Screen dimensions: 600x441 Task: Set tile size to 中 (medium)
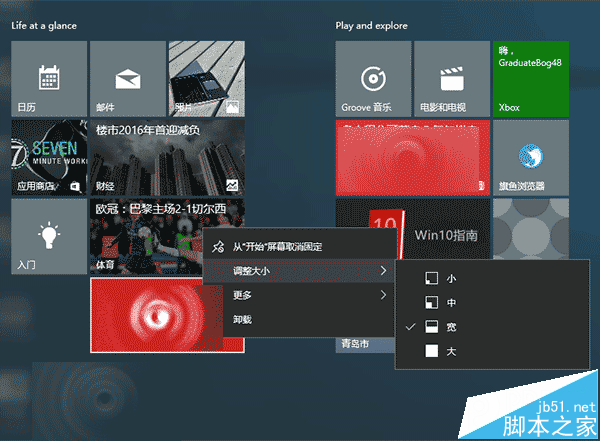pos(492,303)
